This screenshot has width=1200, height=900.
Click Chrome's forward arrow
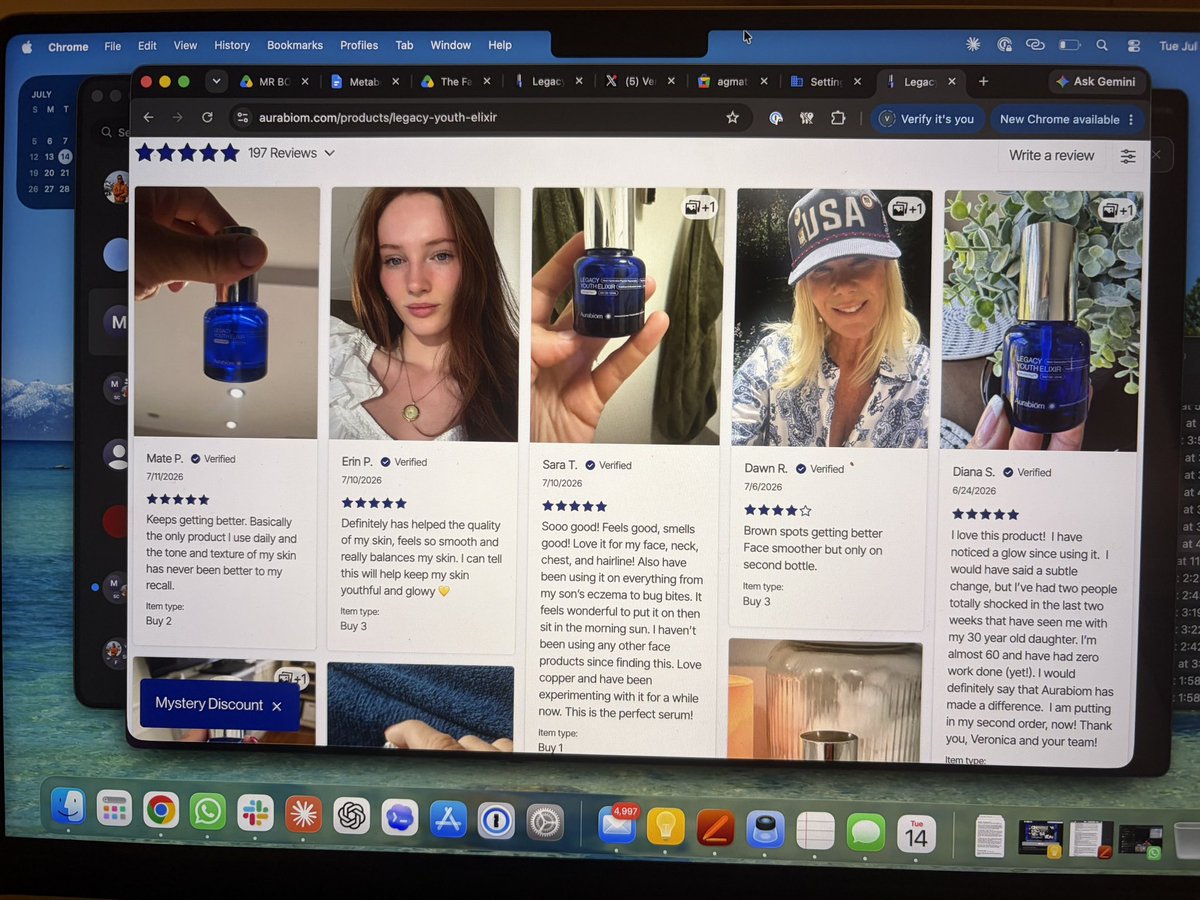click(177, 118)
